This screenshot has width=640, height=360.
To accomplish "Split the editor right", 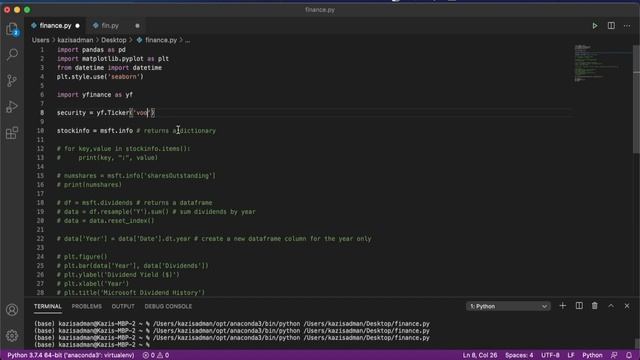I will (x=611, y=26).
